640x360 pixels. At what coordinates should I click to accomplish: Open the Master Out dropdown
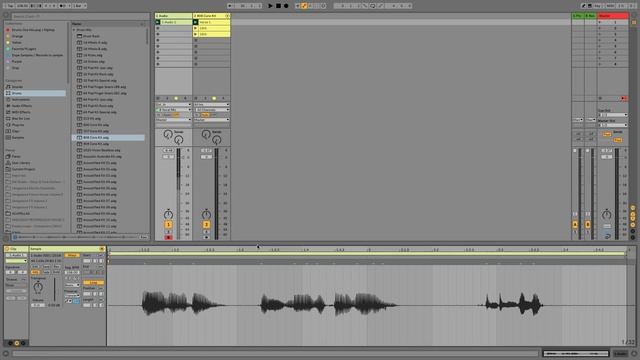[613, 125]
